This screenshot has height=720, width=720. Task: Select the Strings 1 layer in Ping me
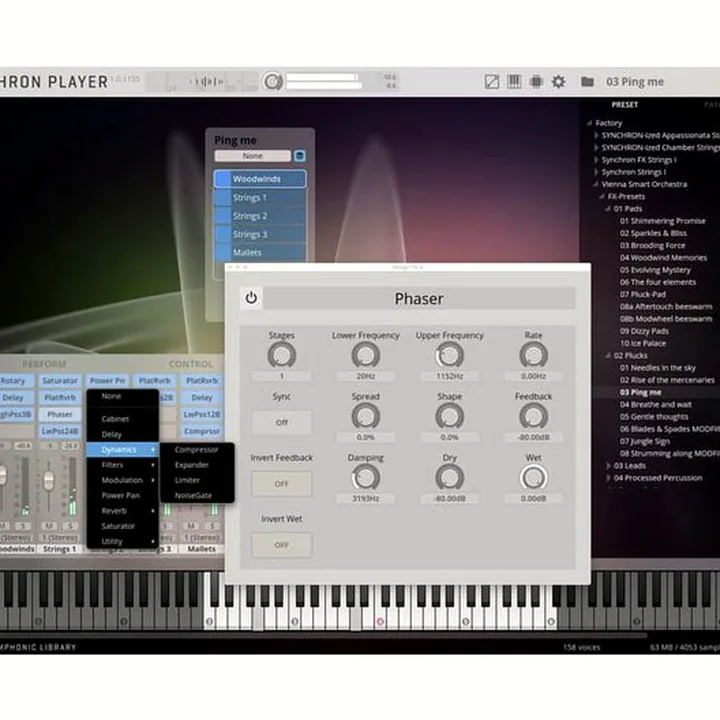coord(260,198)
